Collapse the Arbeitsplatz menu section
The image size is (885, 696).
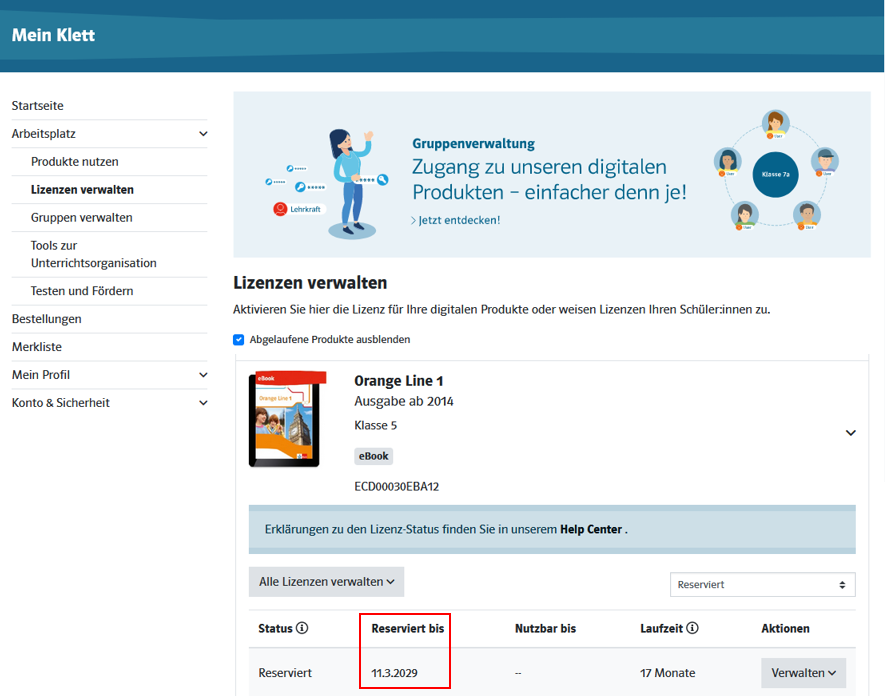coord(203,134)
